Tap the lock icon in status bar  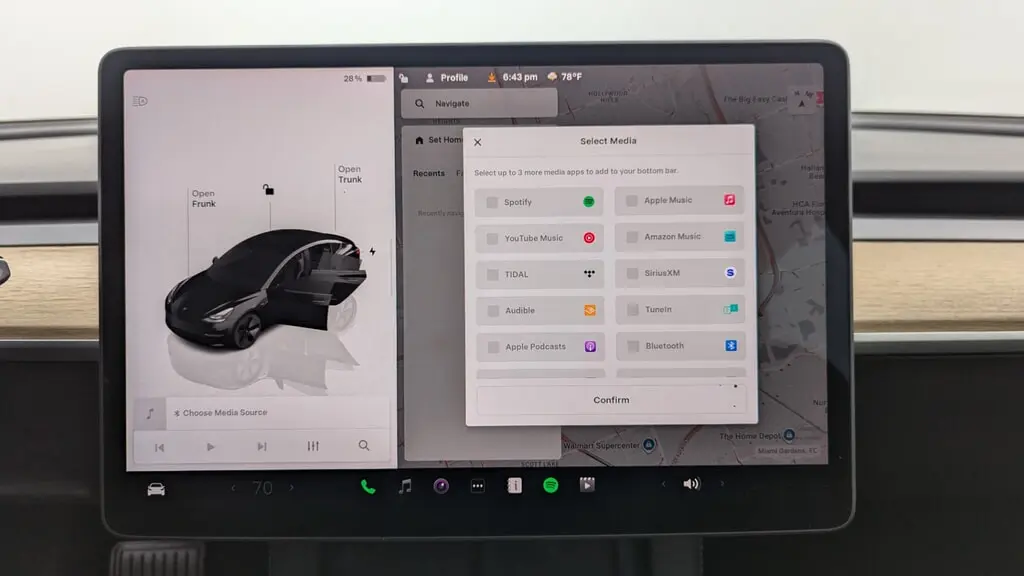click(404, 78)
